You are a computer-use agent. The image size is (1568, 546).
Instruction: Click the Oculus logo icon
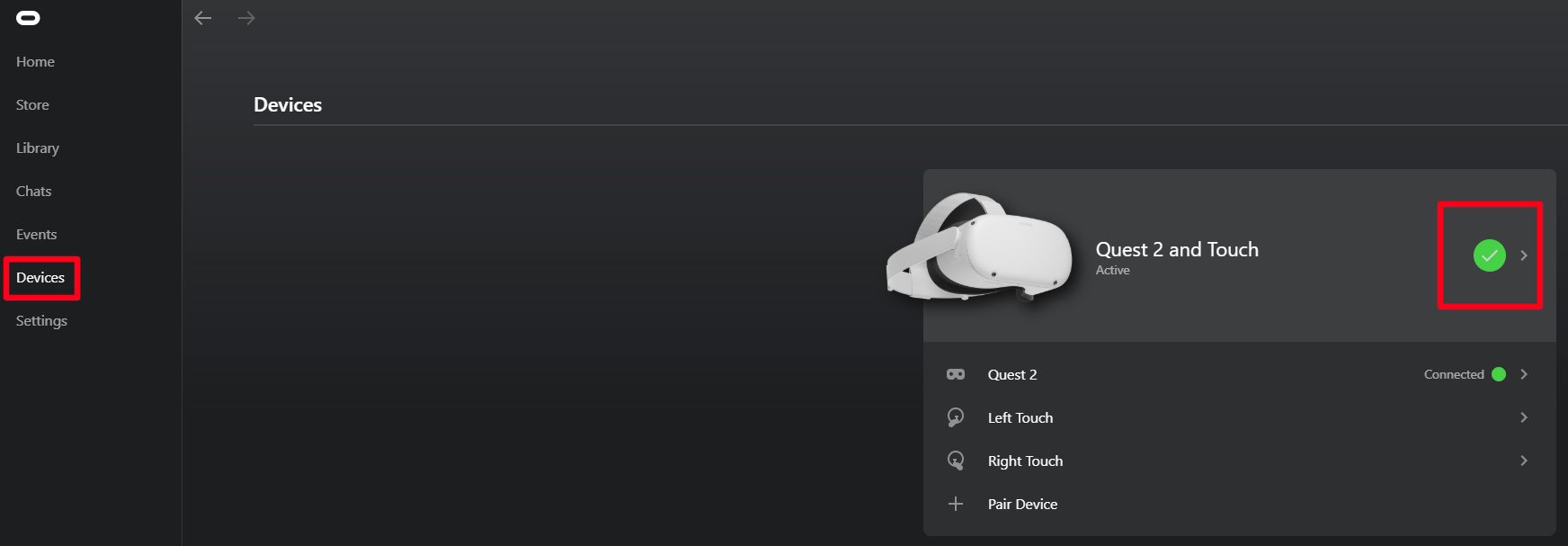coord(28,18)
